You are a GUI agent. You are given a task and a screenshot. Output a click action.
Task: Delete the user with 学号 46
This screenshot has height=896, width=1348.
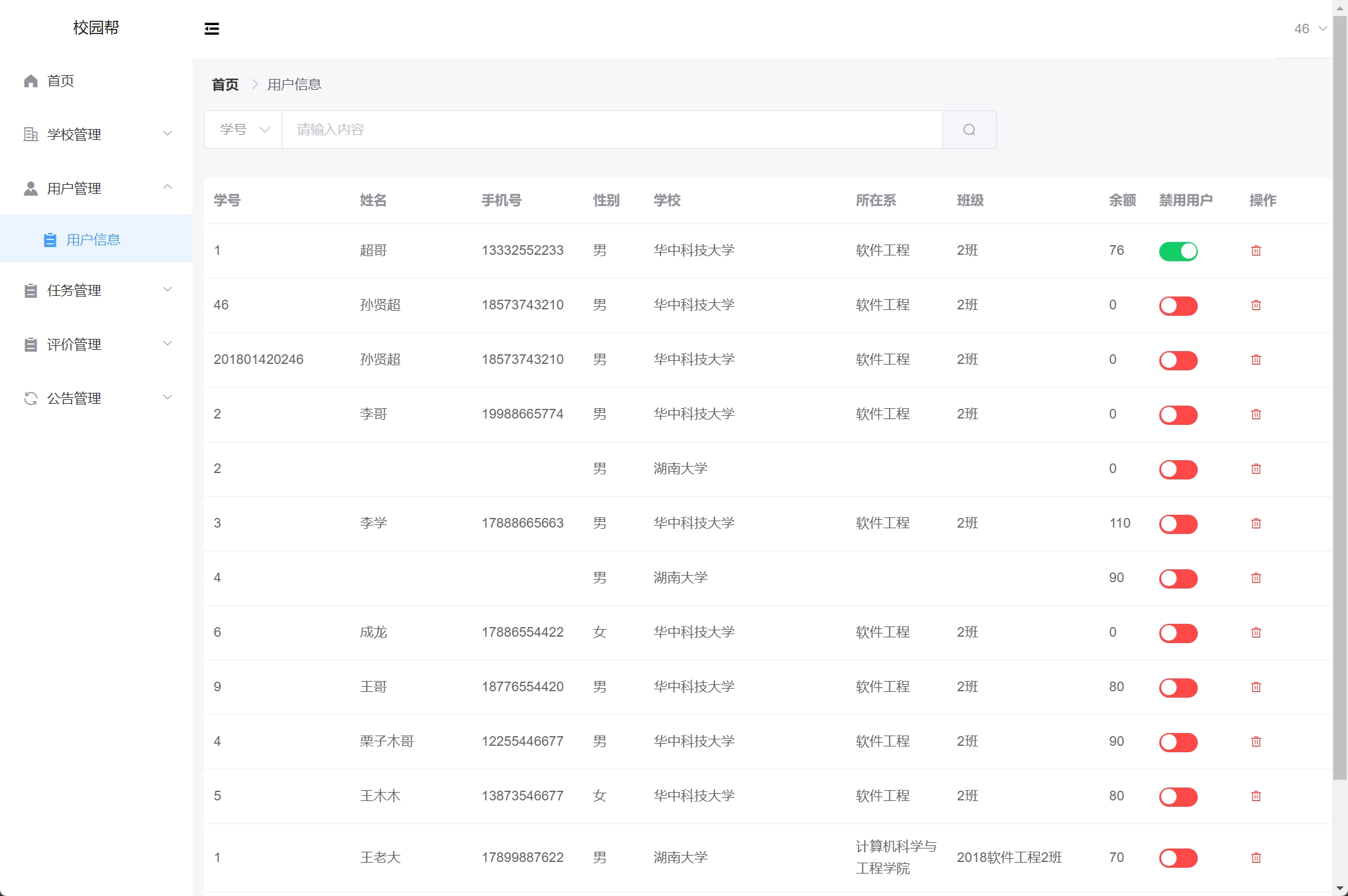click(x=1256, y=305)
